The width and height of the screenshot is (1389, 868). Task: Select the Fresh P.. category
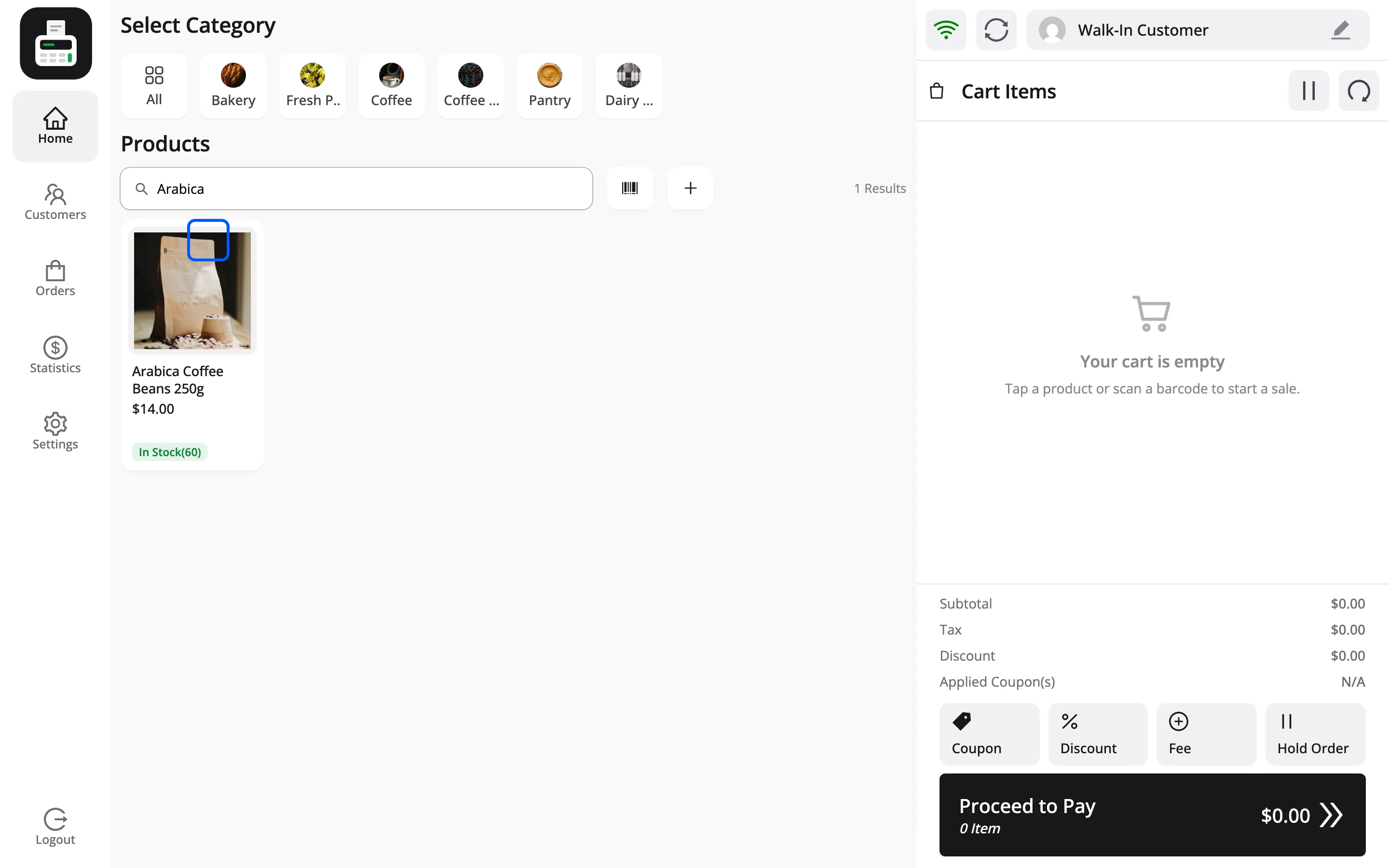click(312, 85)
